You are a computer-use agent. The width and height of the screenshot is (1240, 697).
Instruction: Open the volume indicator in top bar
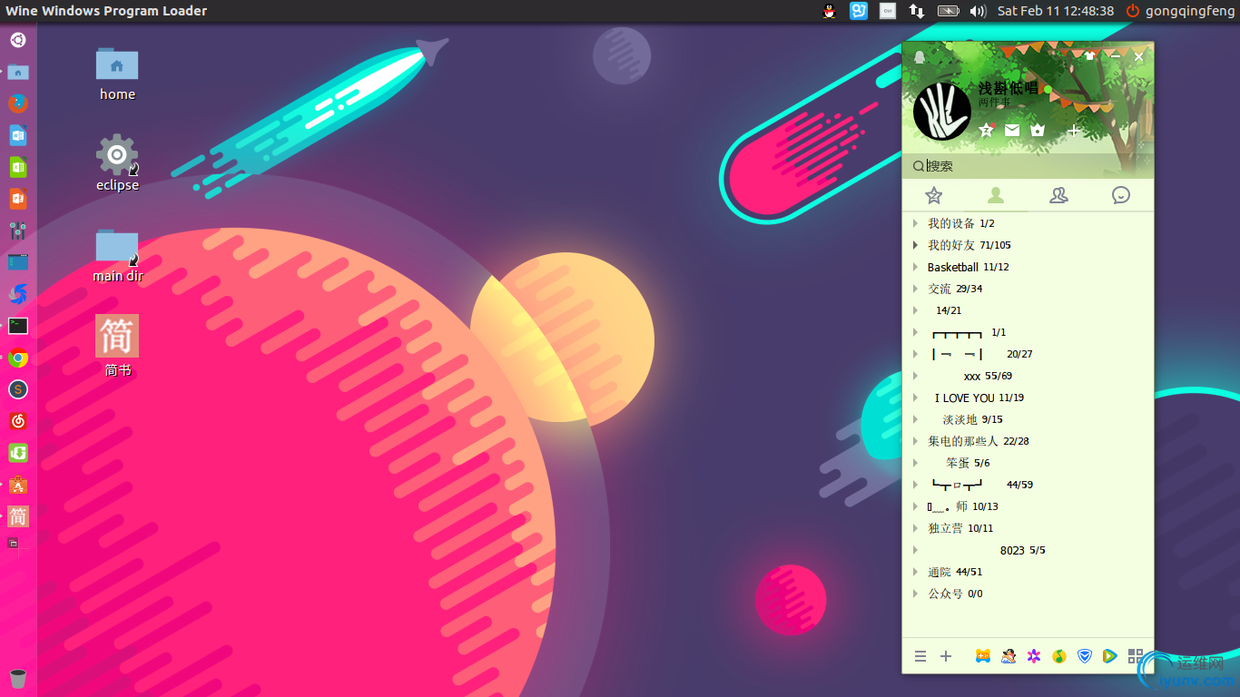[x=977, y=11]
